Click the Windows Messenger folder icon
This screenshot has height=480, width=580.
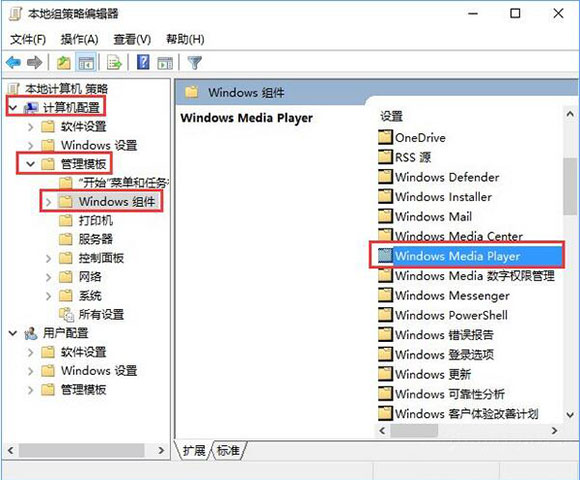tap(385, 295)
